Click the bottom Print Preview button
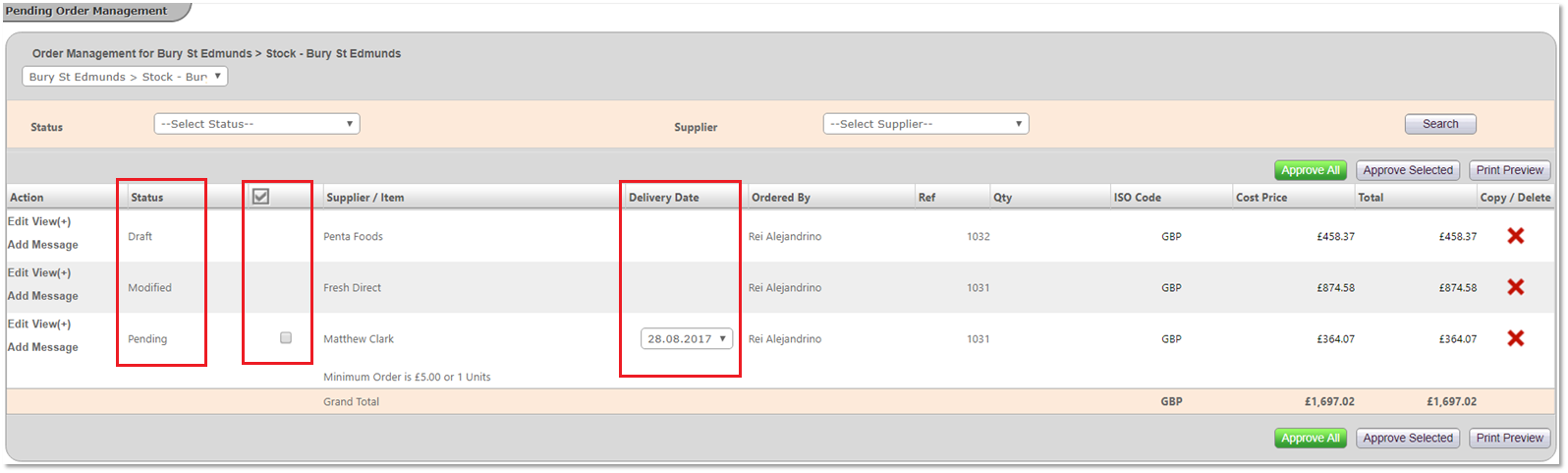The image size is (1568, 473). (1509, 439)
